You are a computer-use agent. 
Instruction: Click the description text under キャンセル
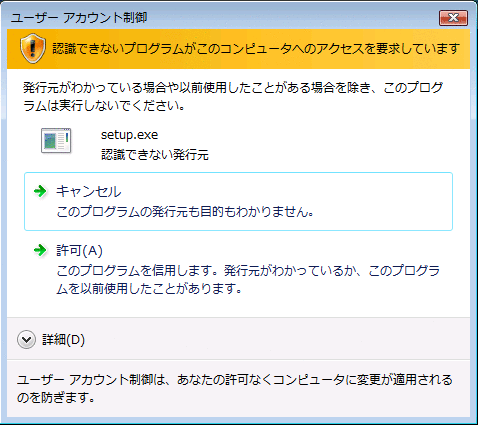click(x=185, y=212)
